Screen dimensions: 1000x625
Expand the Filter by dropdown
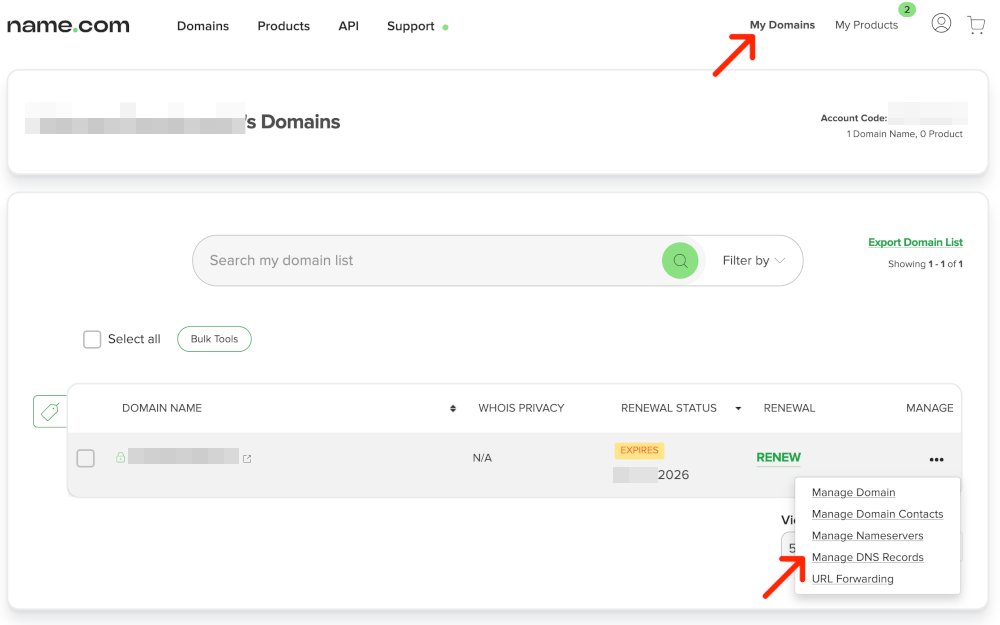[754, 261]
